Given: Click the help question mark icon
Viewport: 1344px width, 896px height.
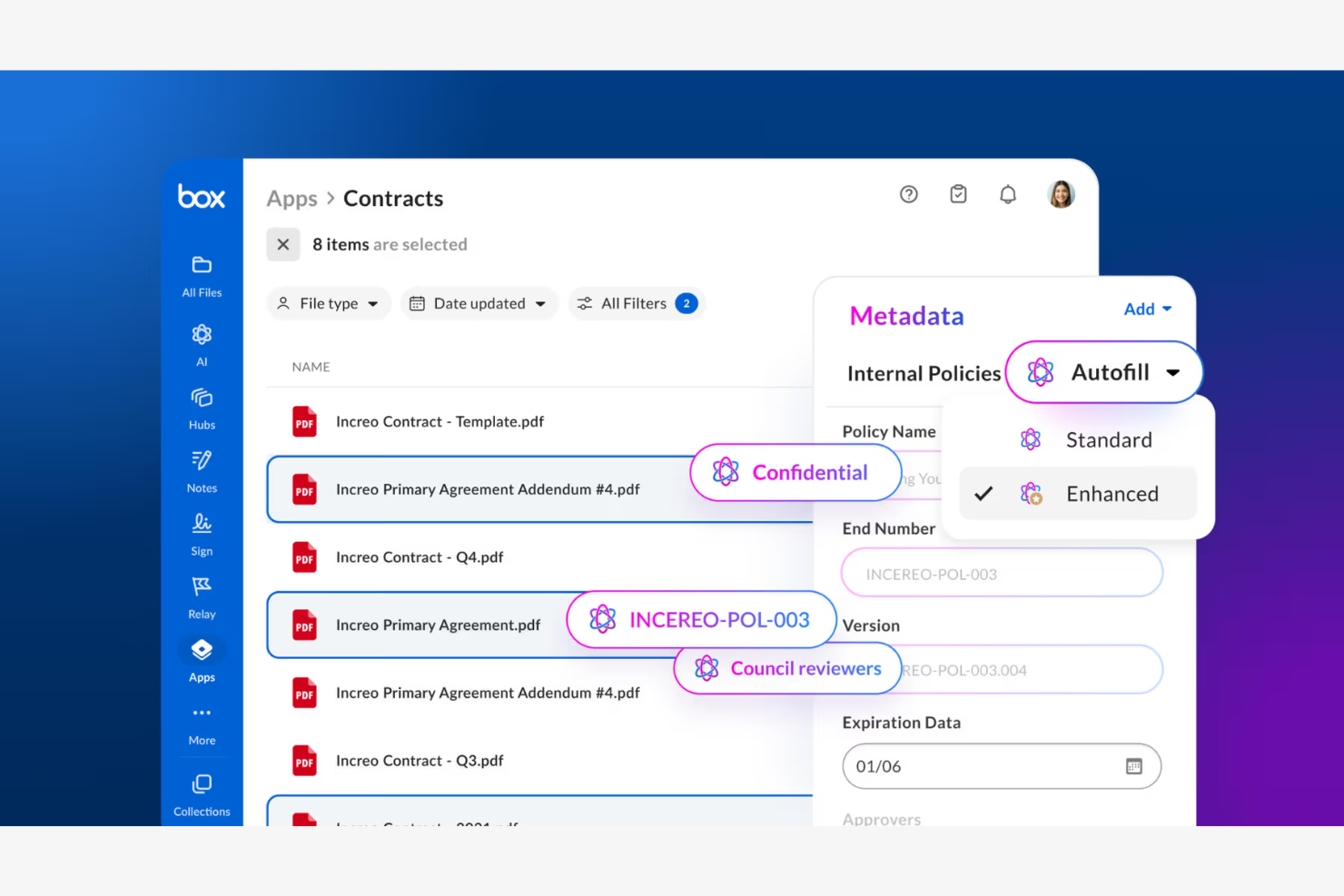Looking at the screenshot, I should [x=908, y=194].
